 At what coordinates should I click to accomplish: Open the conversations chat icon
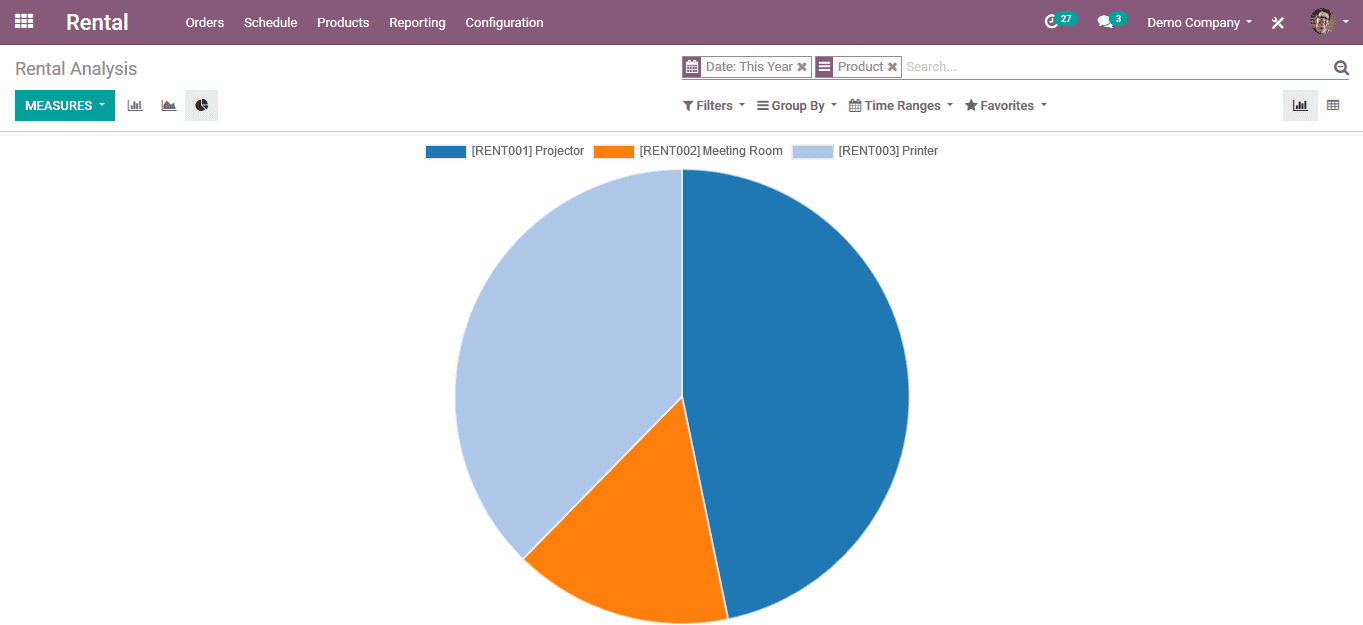[1104, 21]
